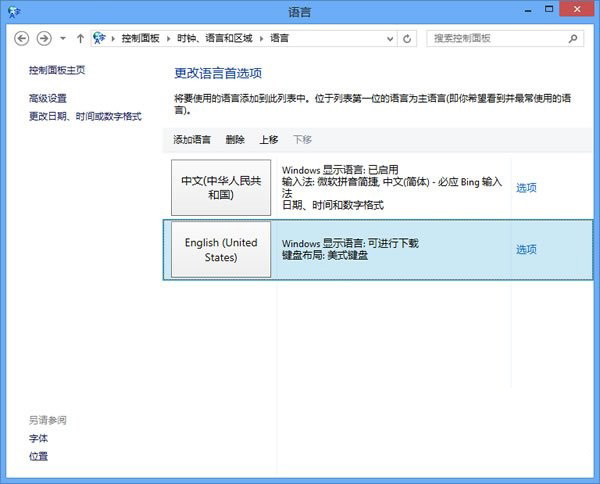This screenshot has height=484, width=600.
Task: Open 选项 for the Chinese language
Action: (x=527, y=188)
